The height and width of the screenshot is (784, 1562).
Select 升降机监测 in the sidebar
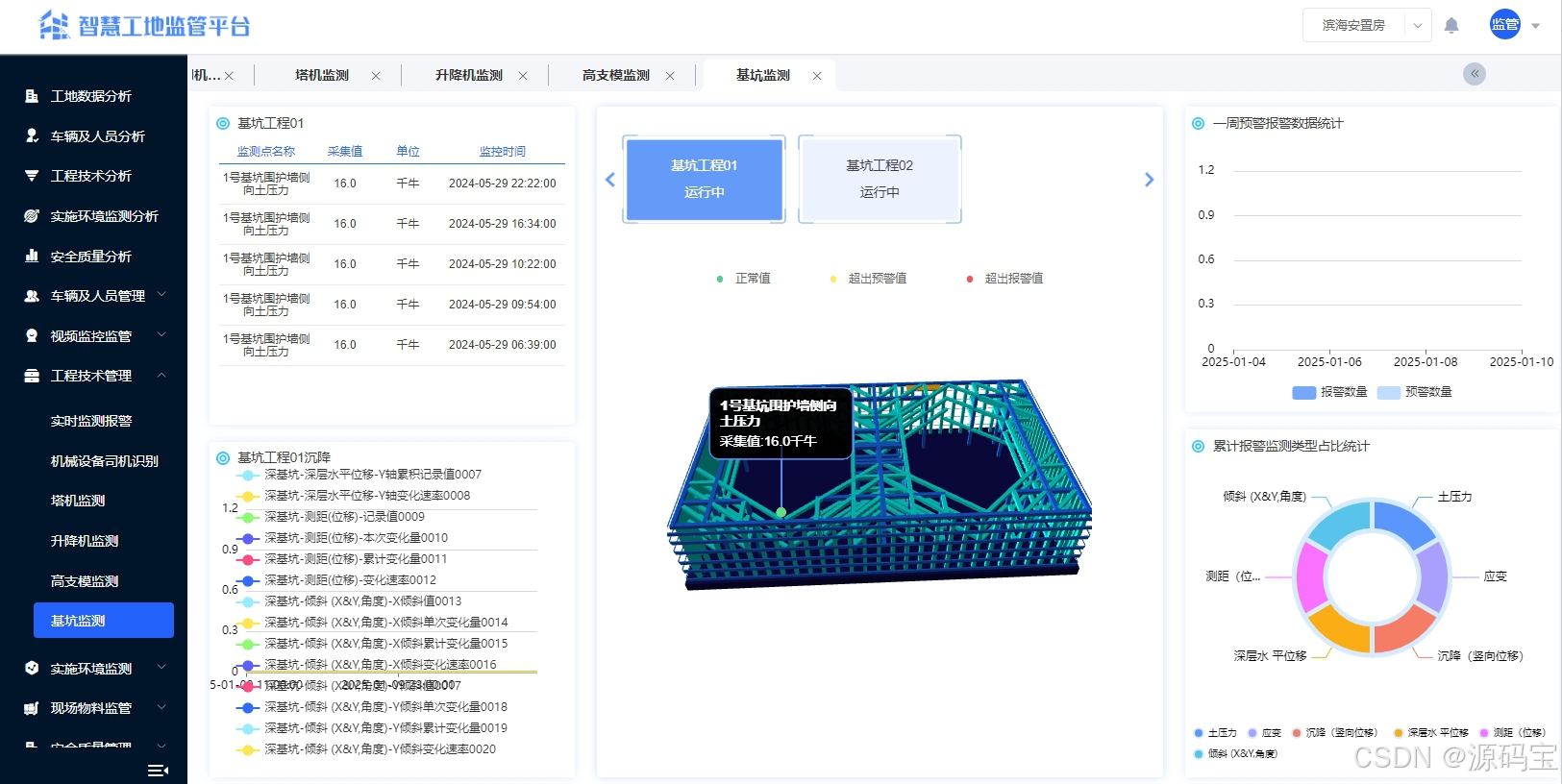point(85,541)
